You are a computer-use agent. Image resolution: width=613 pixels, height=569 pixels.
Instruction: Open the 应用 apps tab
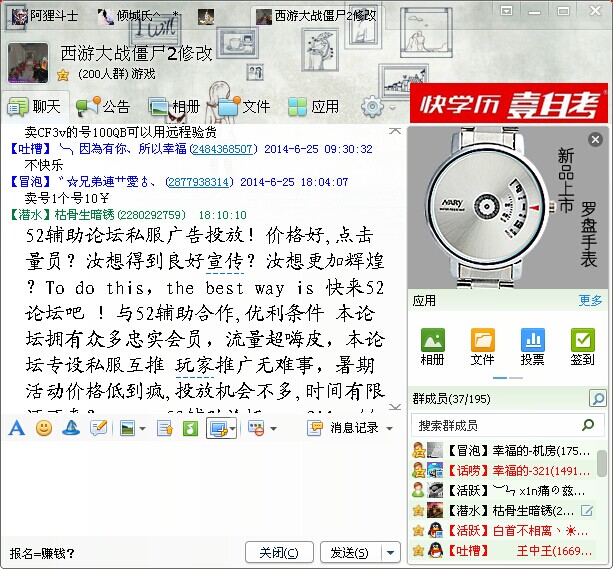click(313, 106)
